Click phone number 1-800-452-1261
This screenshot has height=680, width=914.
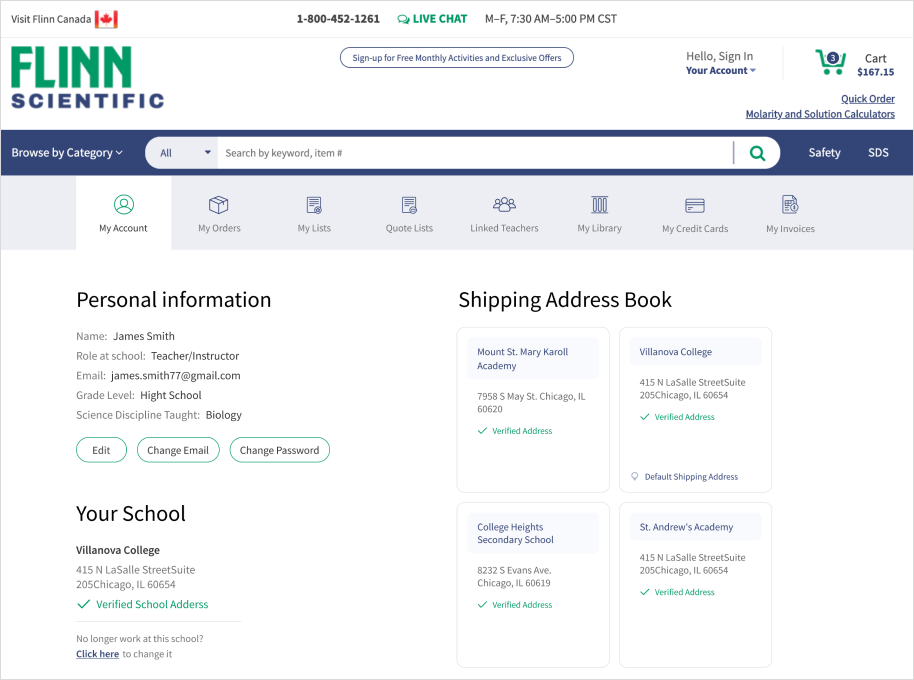[338, 19]
